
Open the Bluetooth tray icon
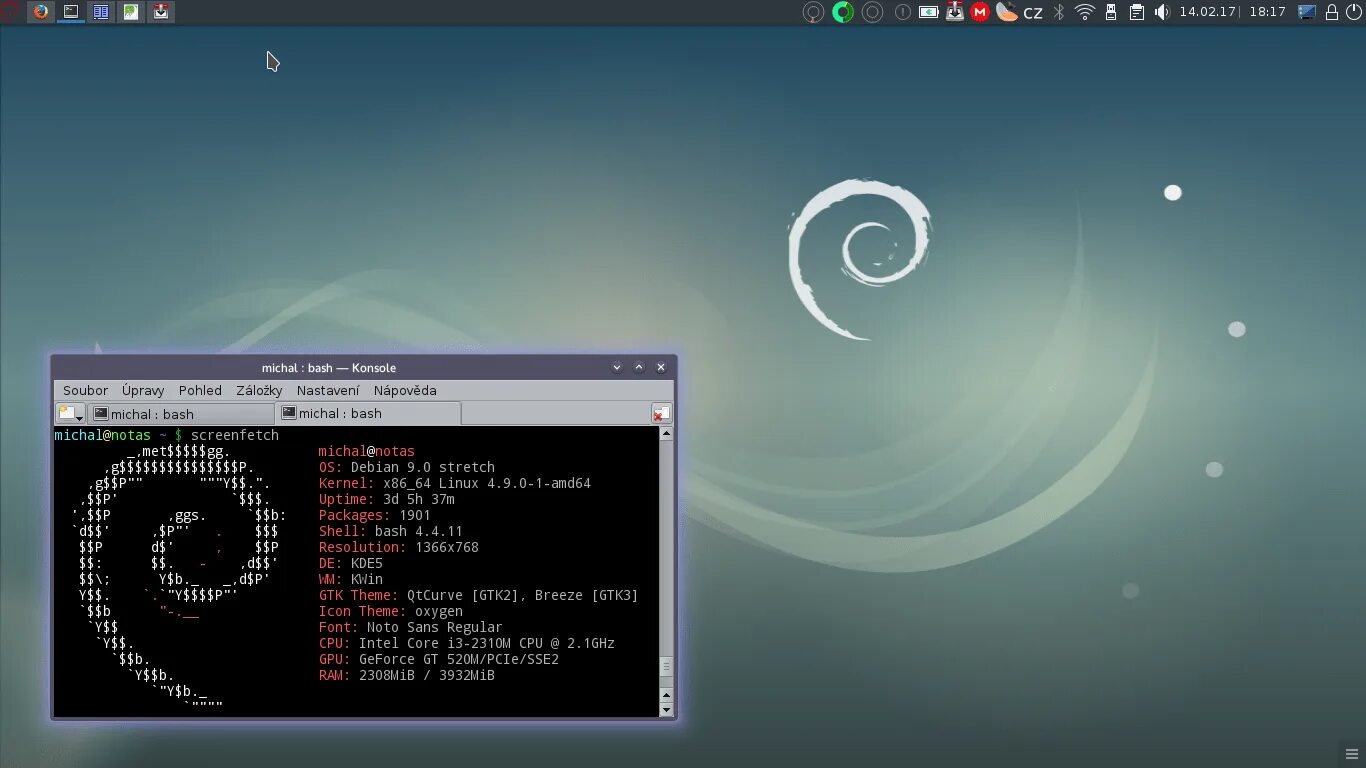point(1059,12)
